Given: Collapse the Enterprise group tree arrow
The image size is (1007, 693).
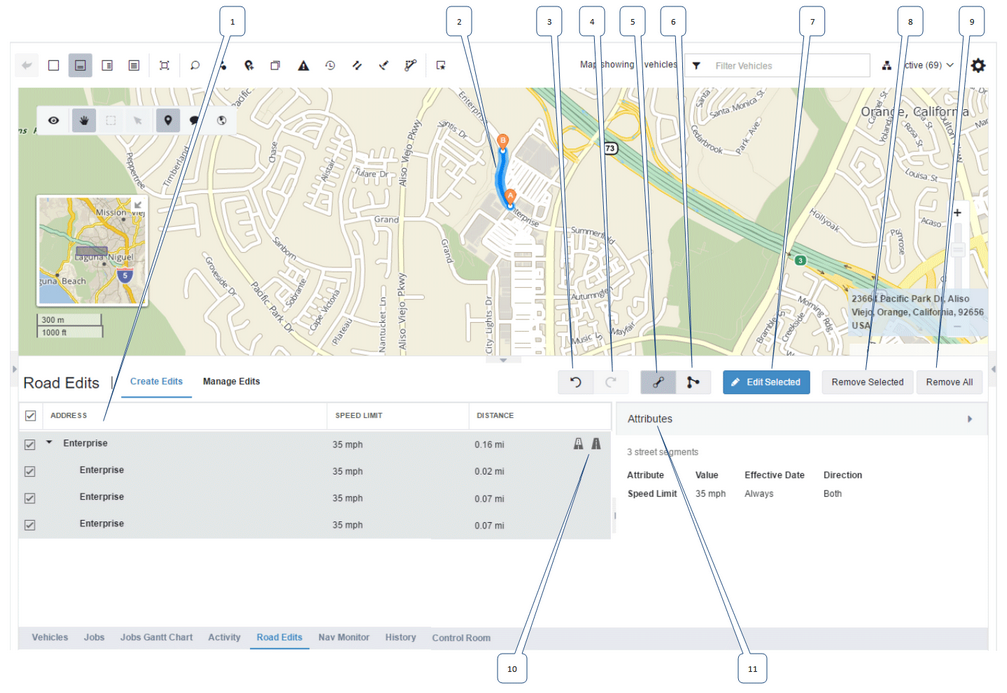Looking at the screenshot, I should [x=49, y=443].
